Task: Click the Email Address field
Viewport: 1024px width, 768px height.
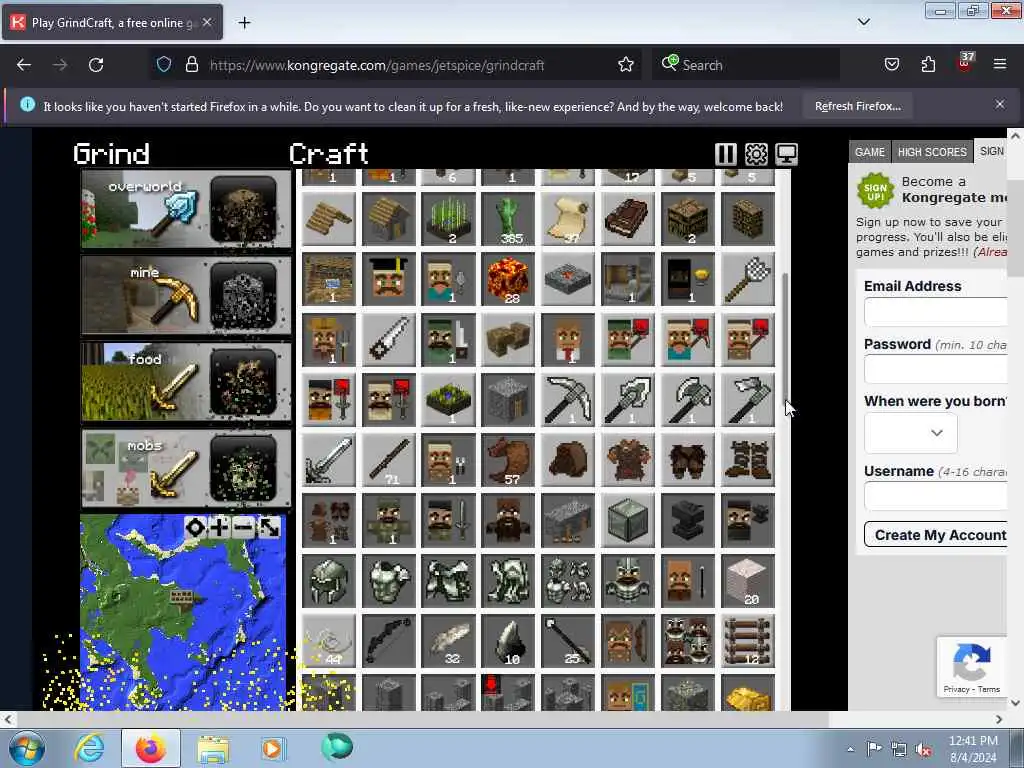Action: click(x=935, y=312)
